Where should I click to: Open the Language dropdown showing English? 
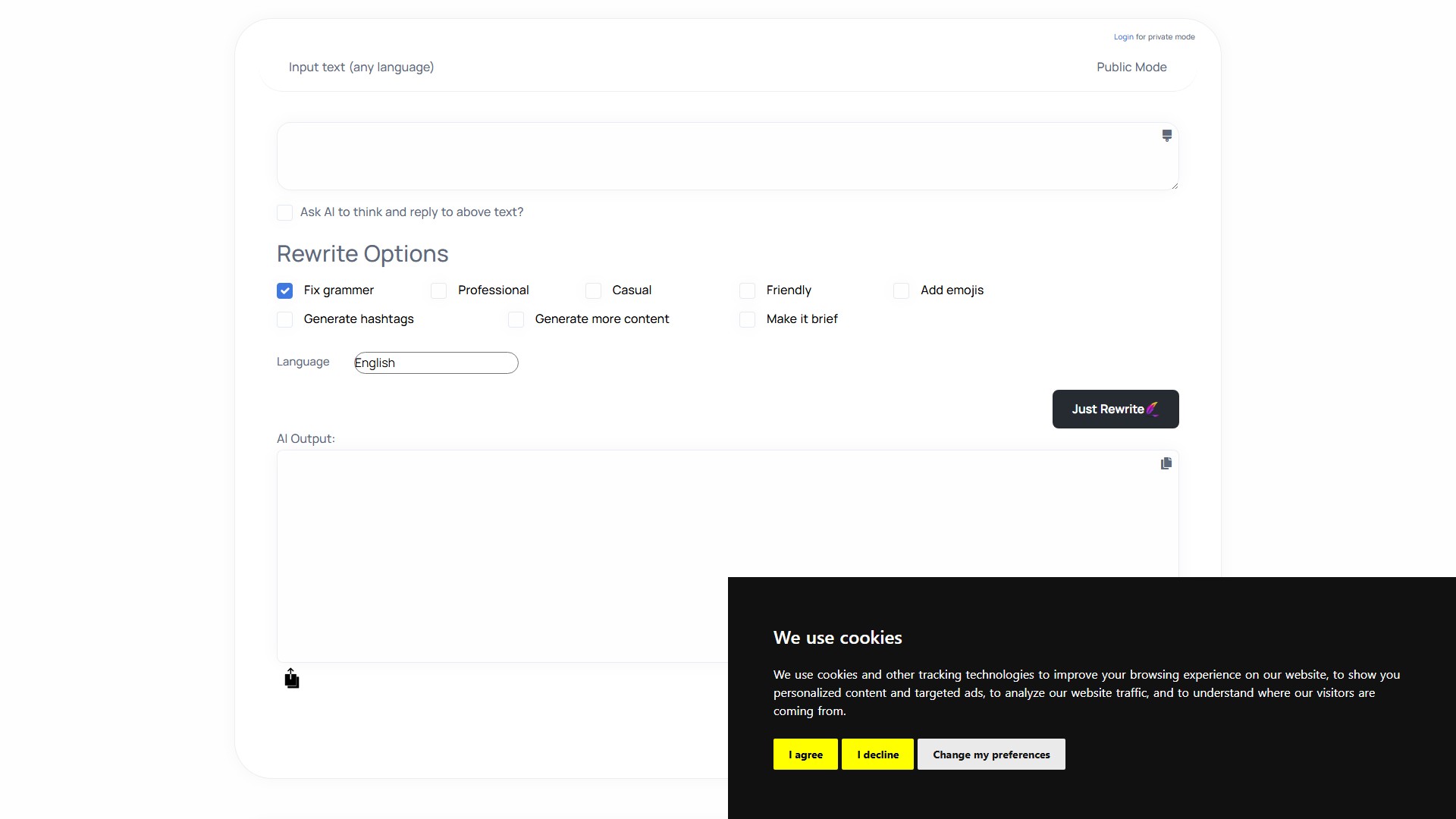click(436, 363)
